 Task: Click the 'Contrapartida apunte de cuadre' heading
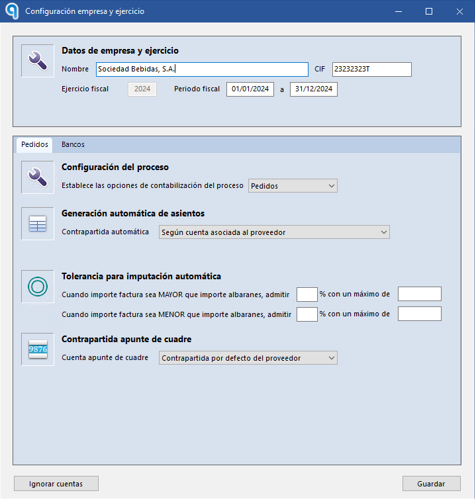(x=126, y=339)
